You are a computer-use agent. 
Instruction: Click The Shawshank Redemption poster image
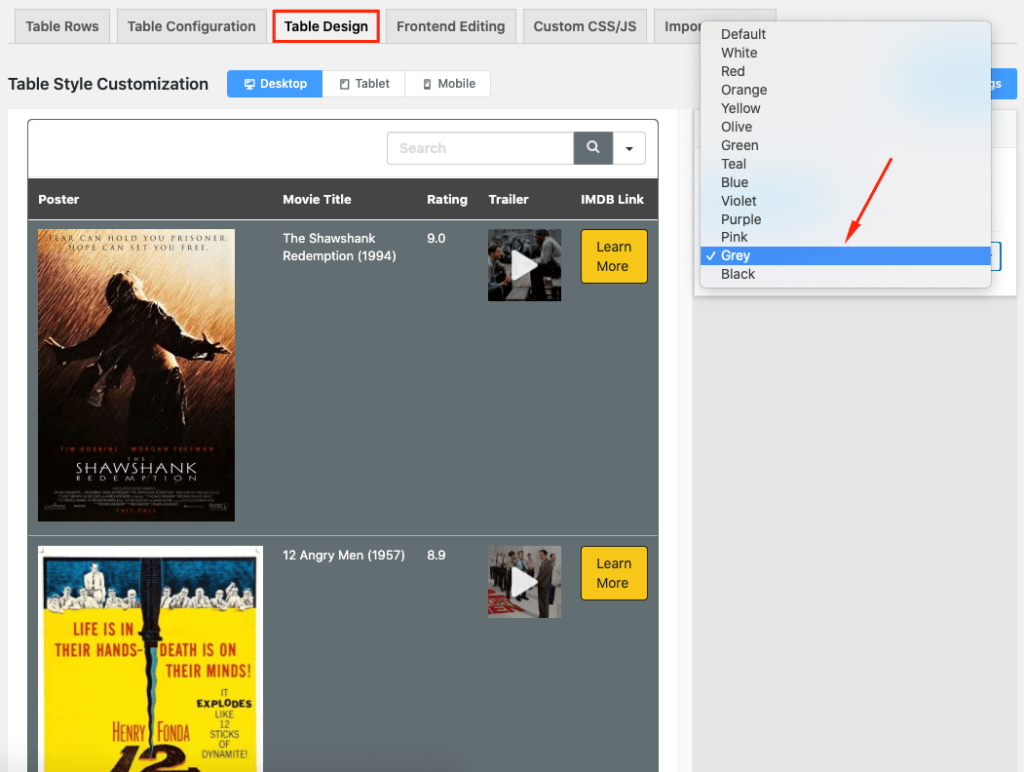[x=136, y=375]
